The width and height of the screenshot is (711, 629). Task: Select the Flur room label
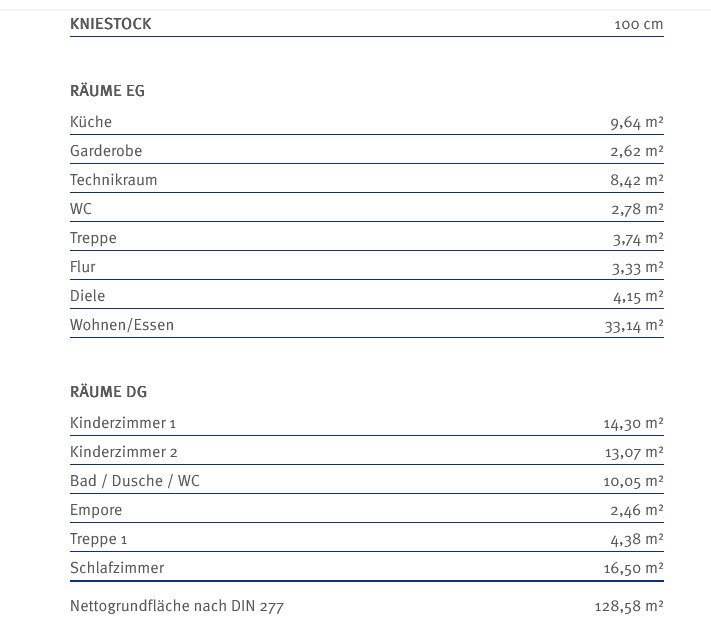point(83,267)
